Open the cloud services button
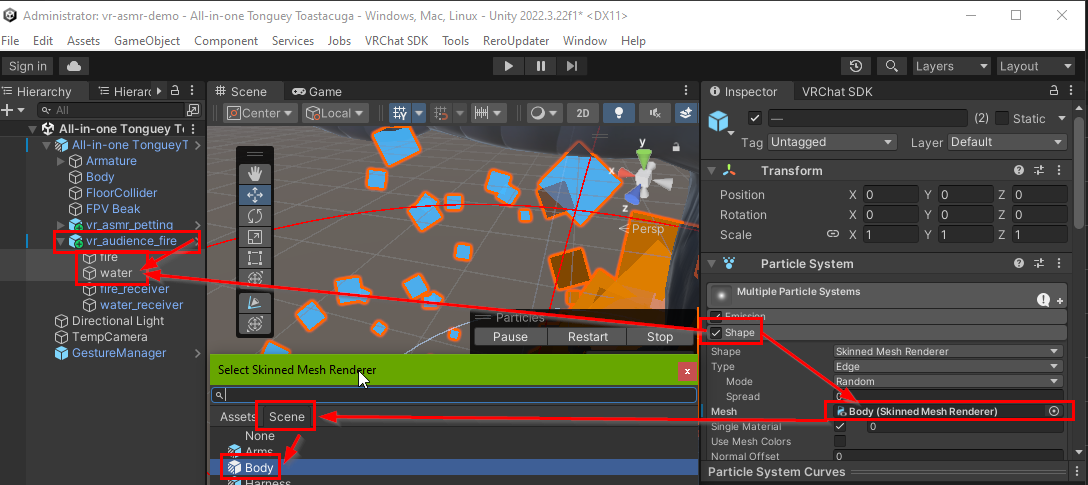This screenshot has height=485, width=1088. 74,66
